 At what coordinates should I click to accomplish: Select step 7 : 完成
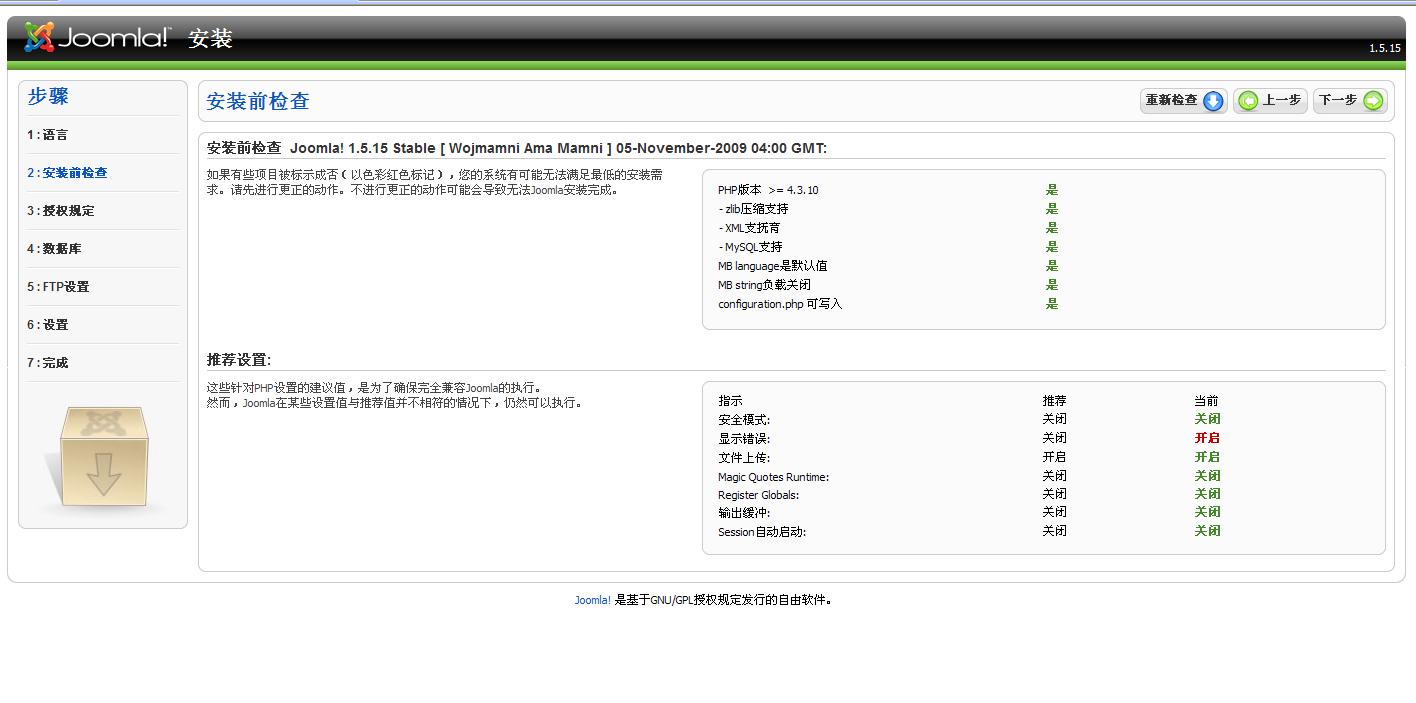click(x=48, y=363)
